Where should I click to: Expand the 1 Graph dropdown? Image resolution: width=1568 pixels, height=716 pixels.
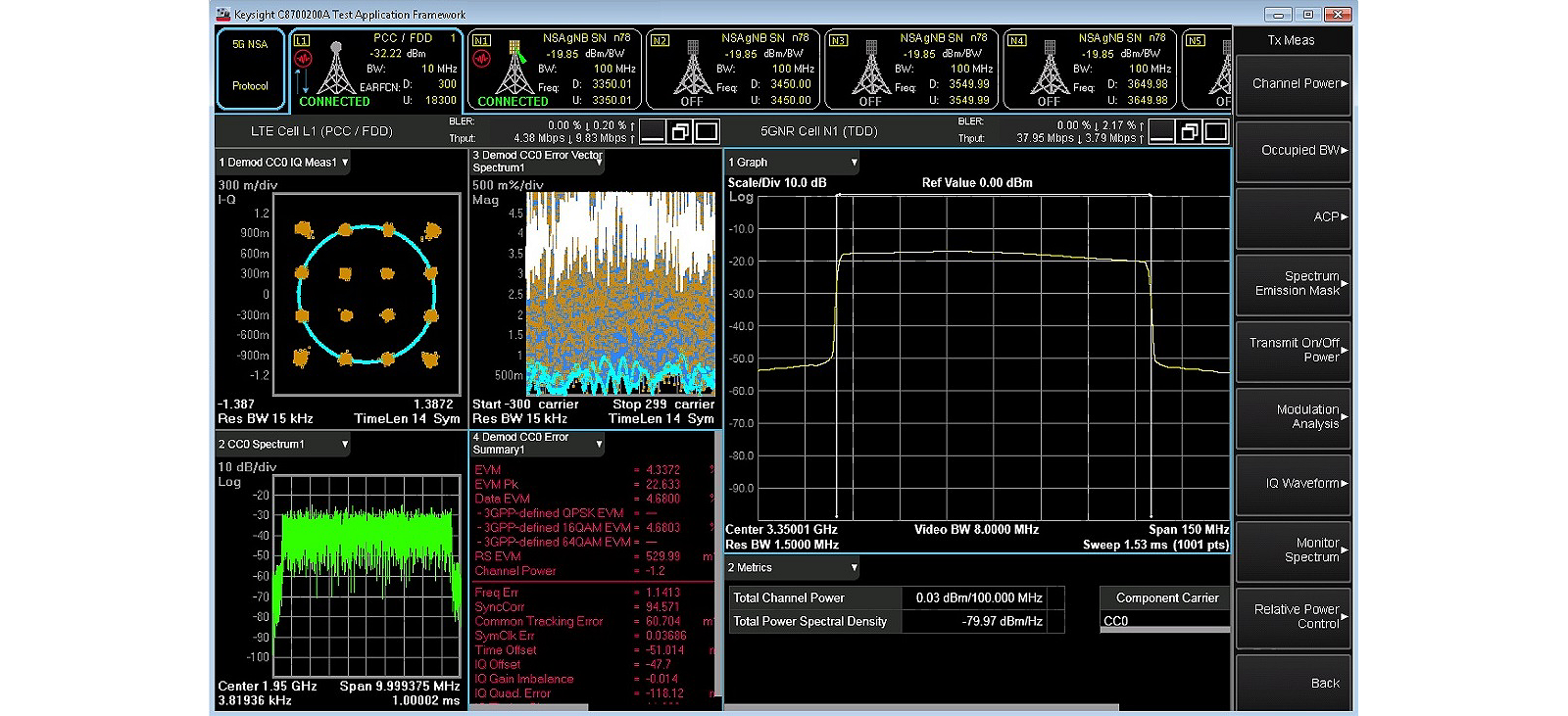tap(793, 163)
